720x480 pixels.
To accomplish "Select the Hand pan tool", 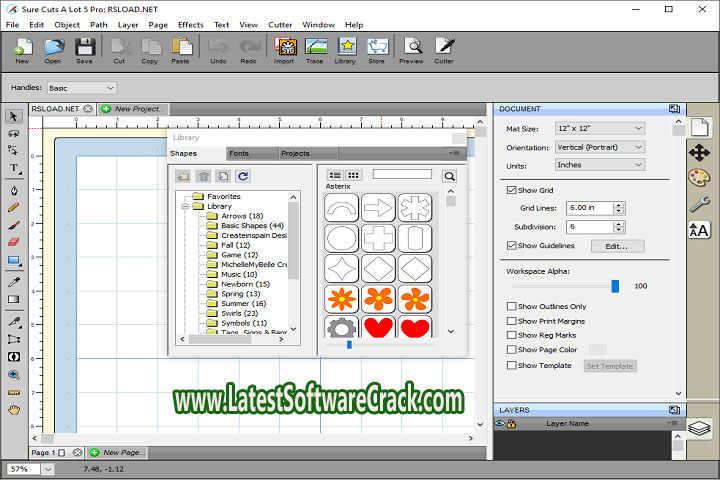I will 14,410.
